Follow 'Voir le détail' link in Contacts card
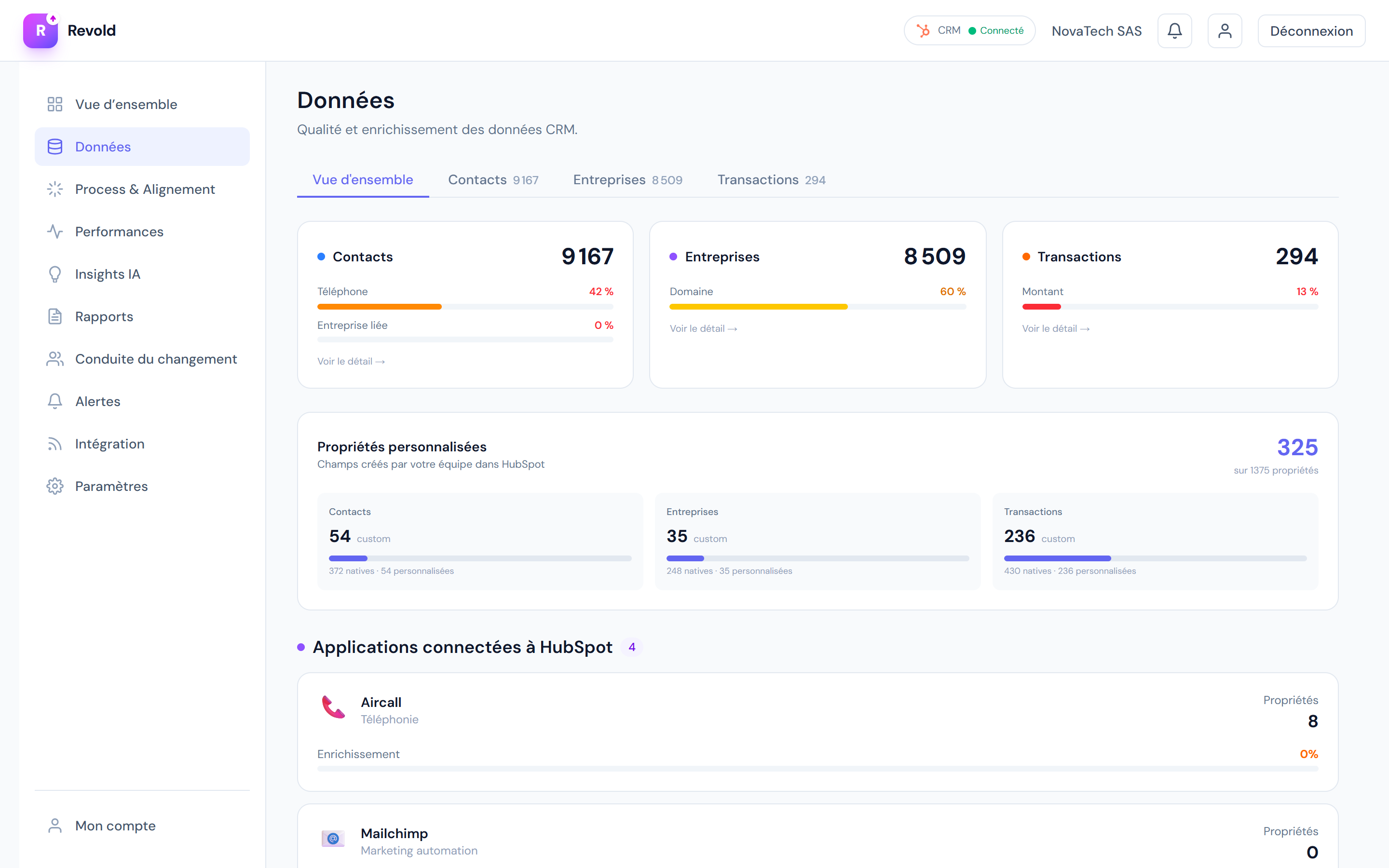 coord(351,362)
